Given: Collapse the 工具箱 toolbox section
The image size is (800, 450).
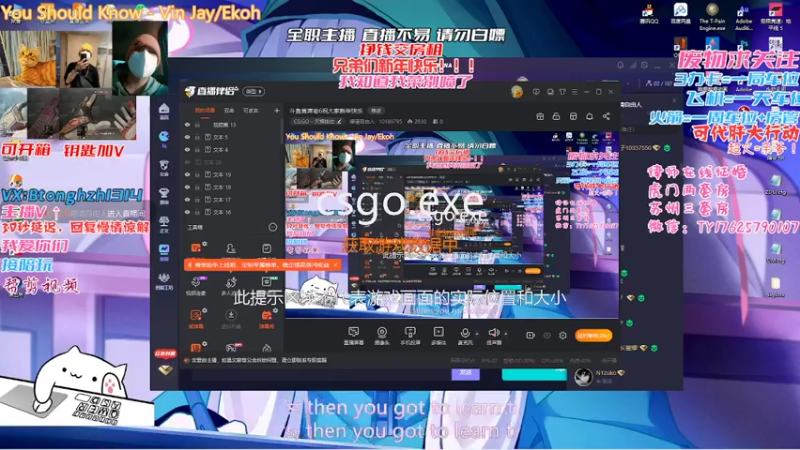Looking at the screenshot, I should coord(273,227).
